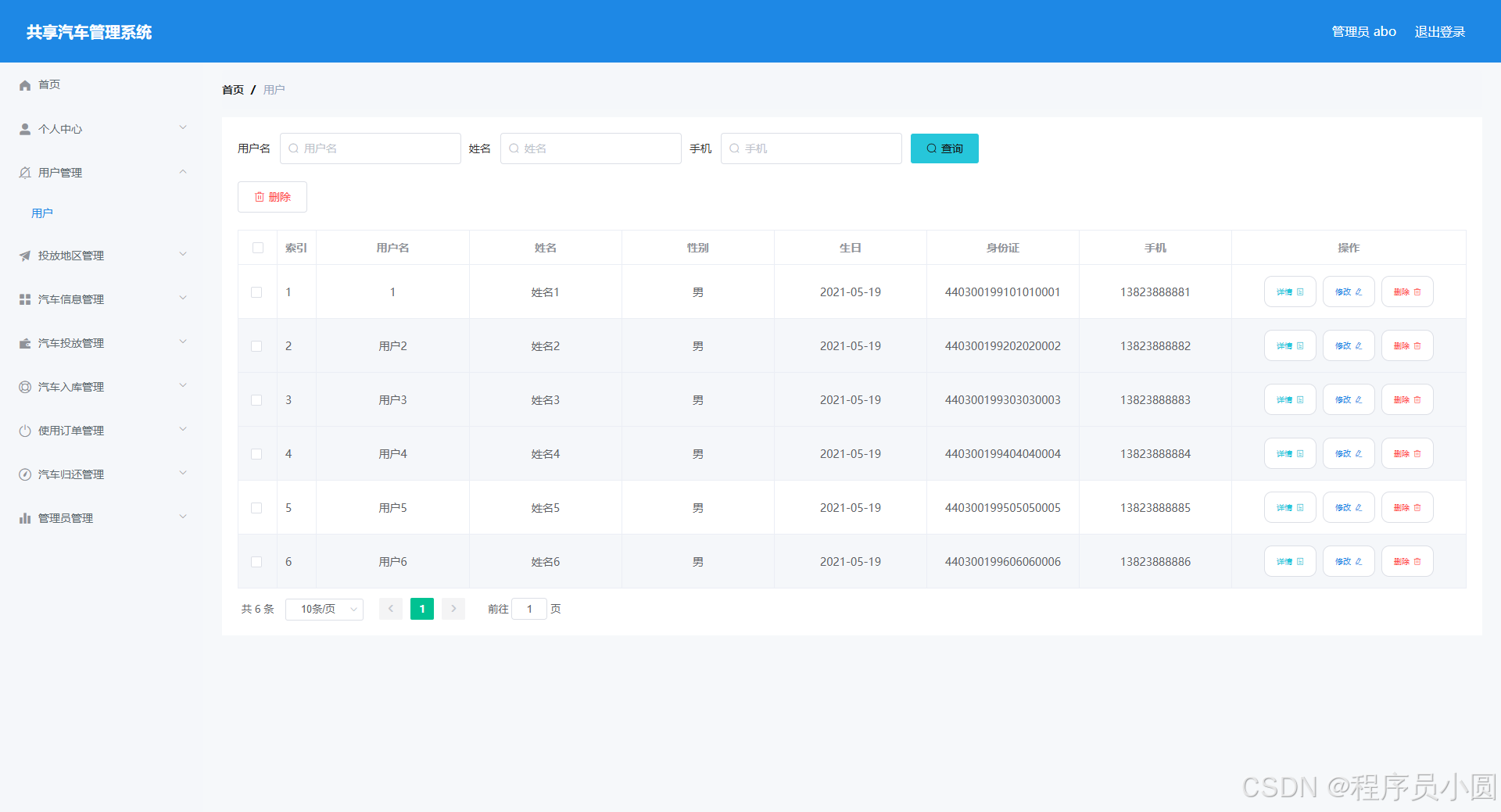Select the 首页 home icon in sidebar
1501x812 pixels.
(24, 84)
